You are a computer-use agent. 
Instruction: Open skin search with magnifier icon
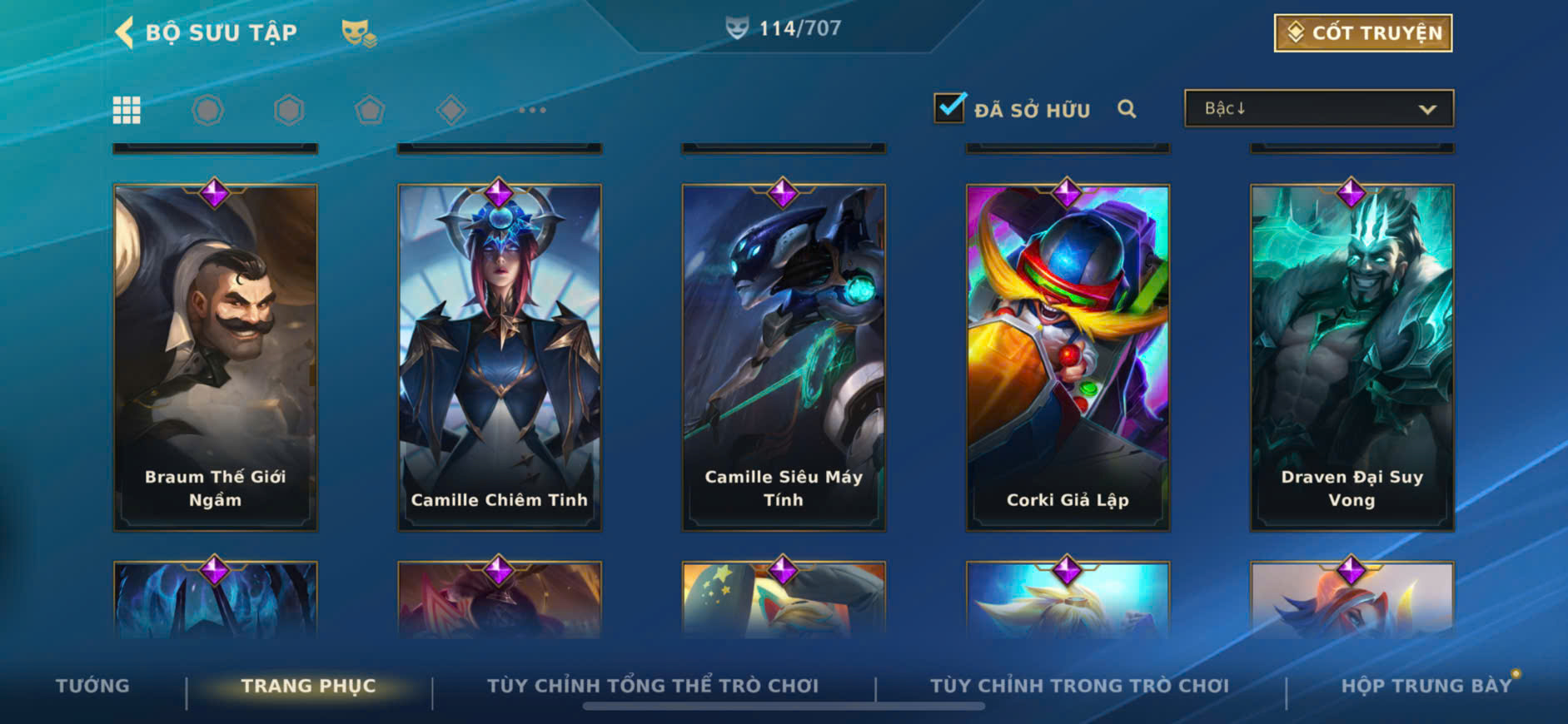[x=1127, y=109]
